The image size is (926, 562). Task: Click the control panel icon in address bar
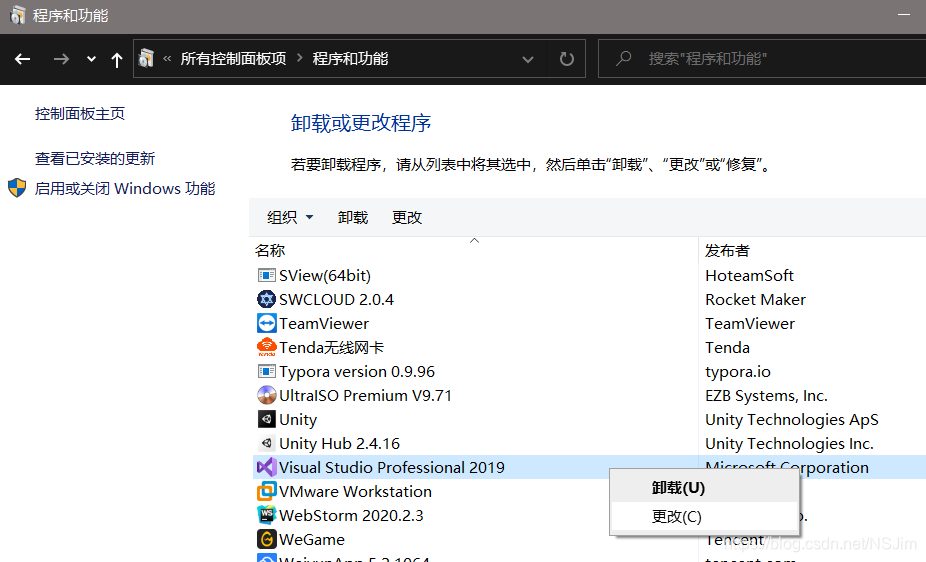(146, 58)
